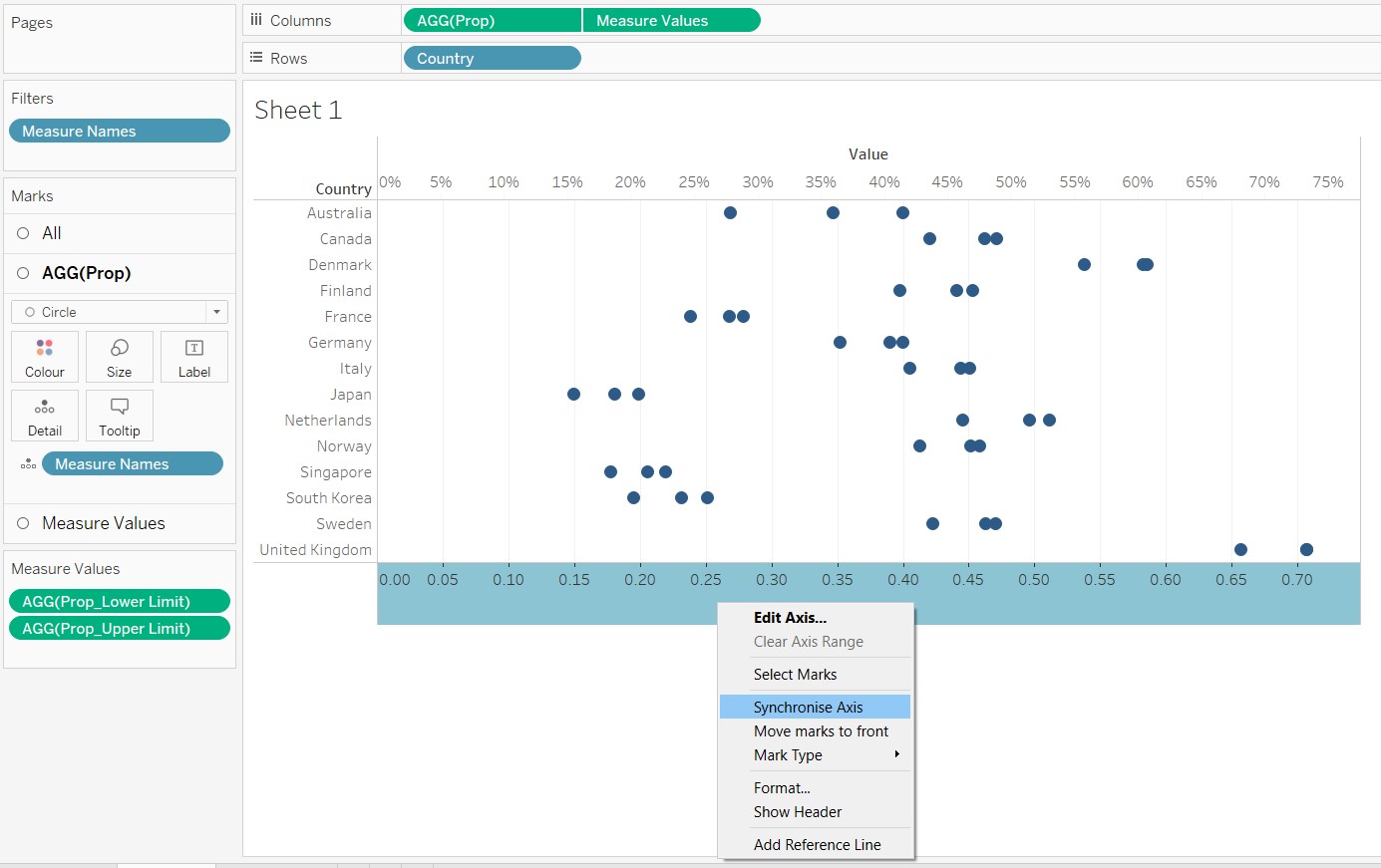Viewport: 1381px width, 868px height.
Task: Select Edit Axis... in context menu
Action: click(790, 618)
